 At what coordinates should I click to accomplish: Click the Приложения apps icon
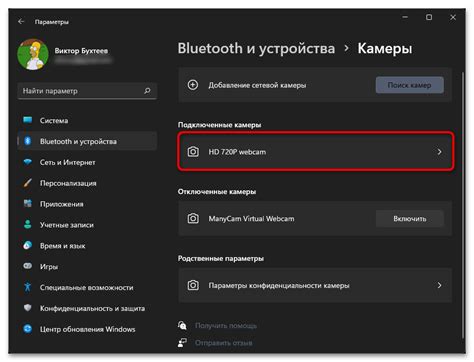[x=28, y=203]
